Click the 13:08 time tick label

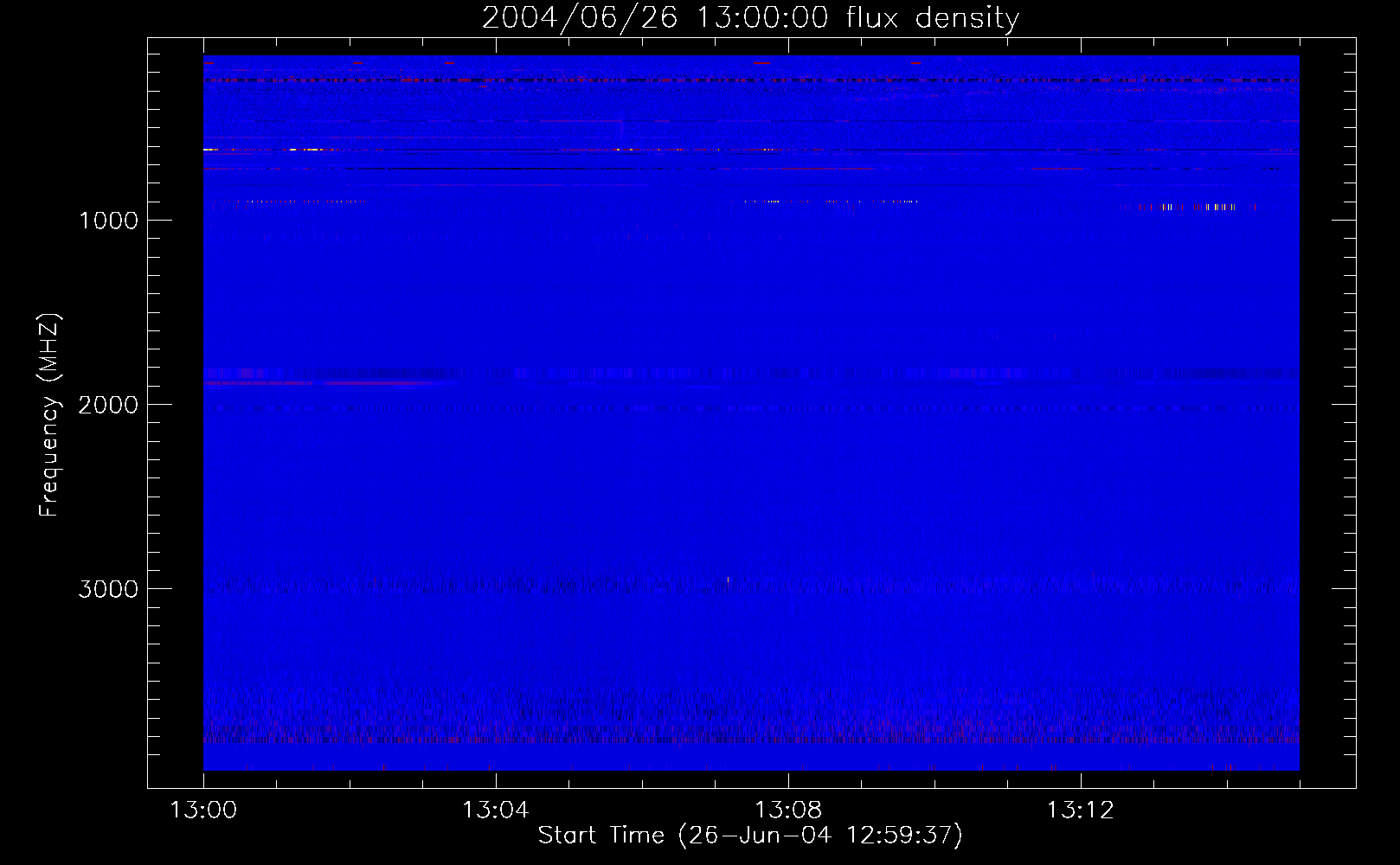click(x=788, y=811)
